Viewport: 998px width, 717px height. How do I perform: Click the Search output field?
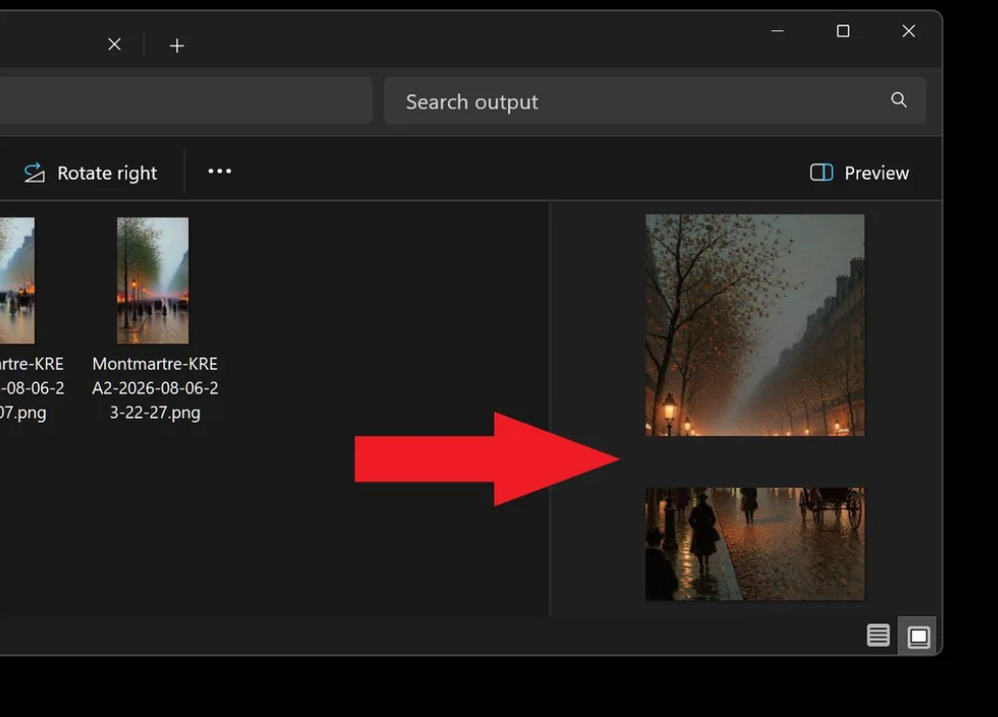[654, 101]
